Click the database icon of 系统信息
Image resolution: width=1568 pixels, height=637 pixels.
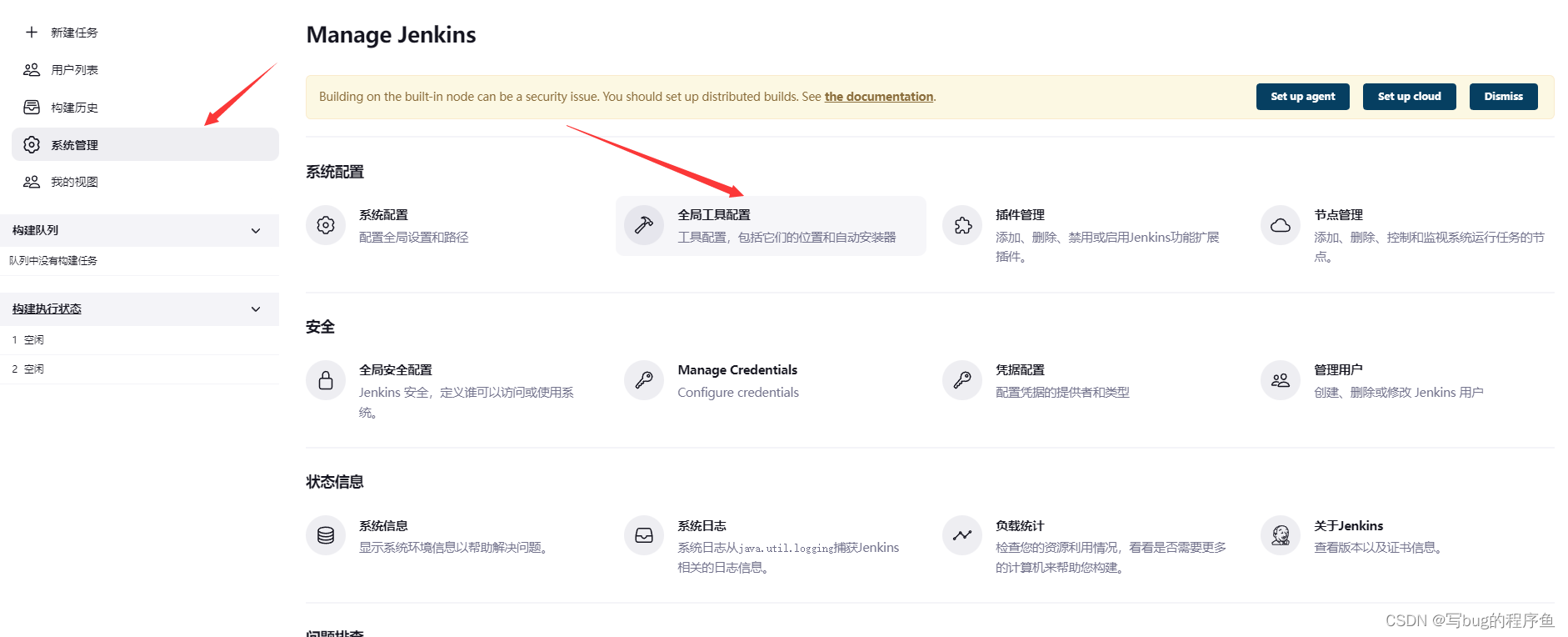(326, 535)
